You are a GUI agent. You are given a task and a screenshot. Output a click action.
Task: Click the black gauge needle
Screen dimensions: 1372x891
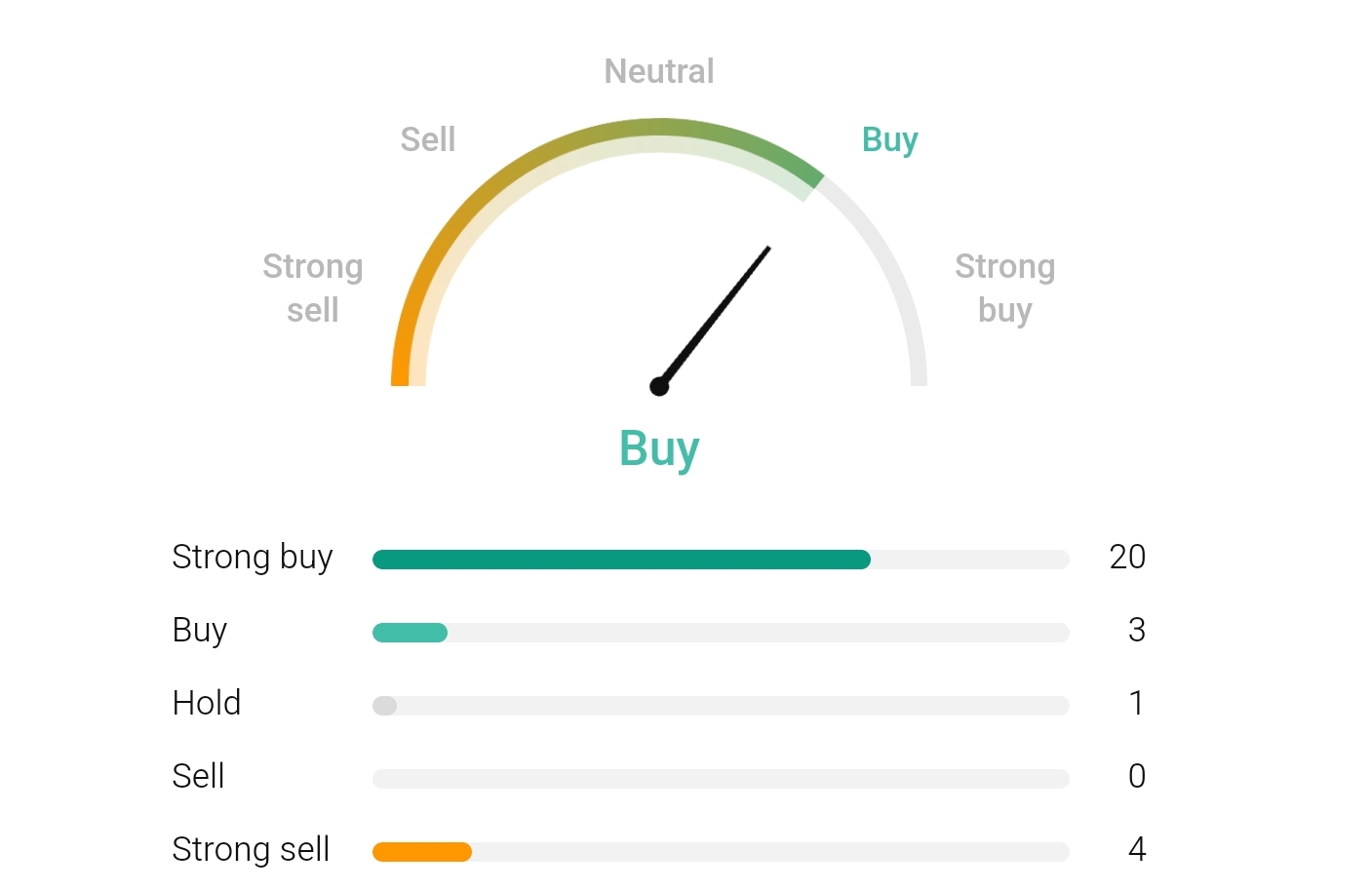715,317
